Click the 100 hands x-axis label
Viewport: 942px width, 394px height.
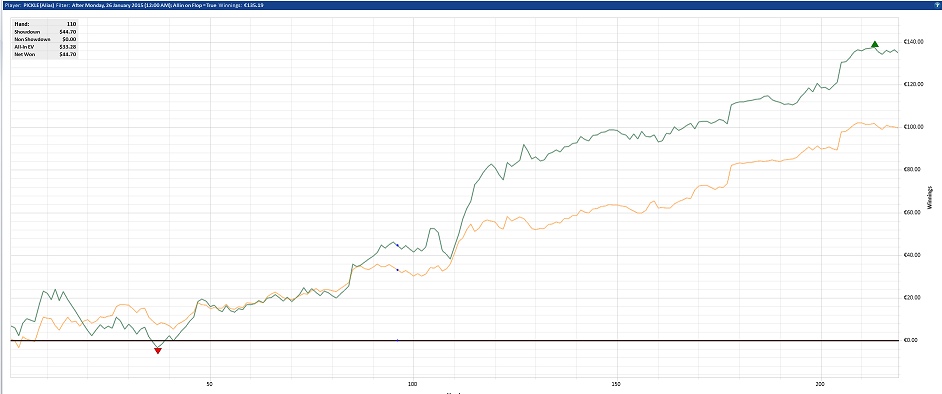click(x=413, y=383)
